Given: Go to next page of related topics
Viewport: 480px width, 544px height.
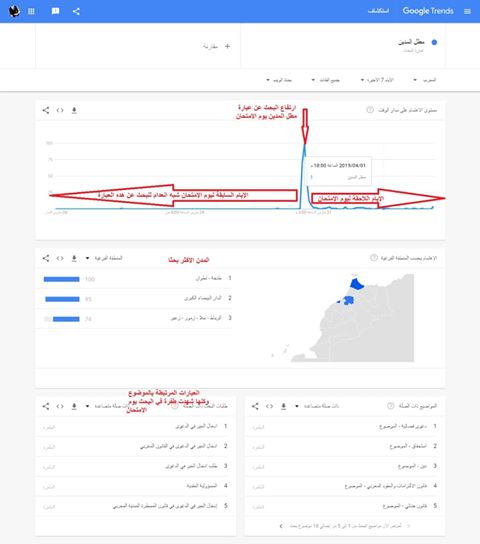Looking at the screenshot, I should (281, 526).
